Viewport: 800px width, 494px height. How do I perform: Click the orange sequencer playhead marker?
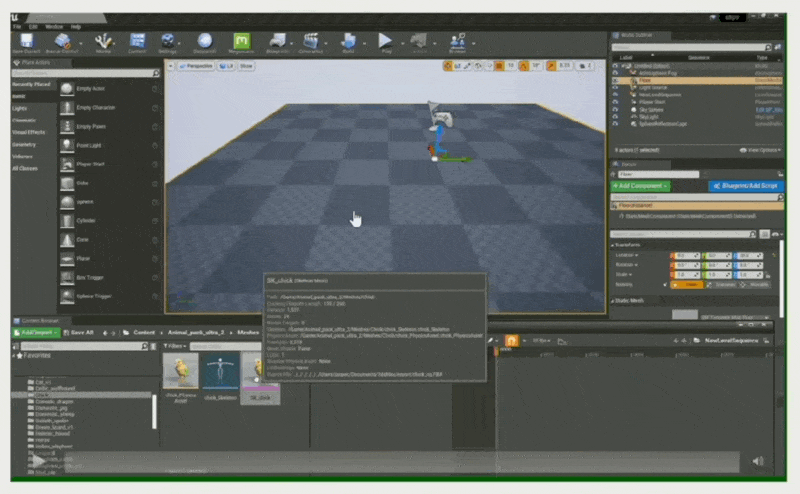[x=510, y=340]
